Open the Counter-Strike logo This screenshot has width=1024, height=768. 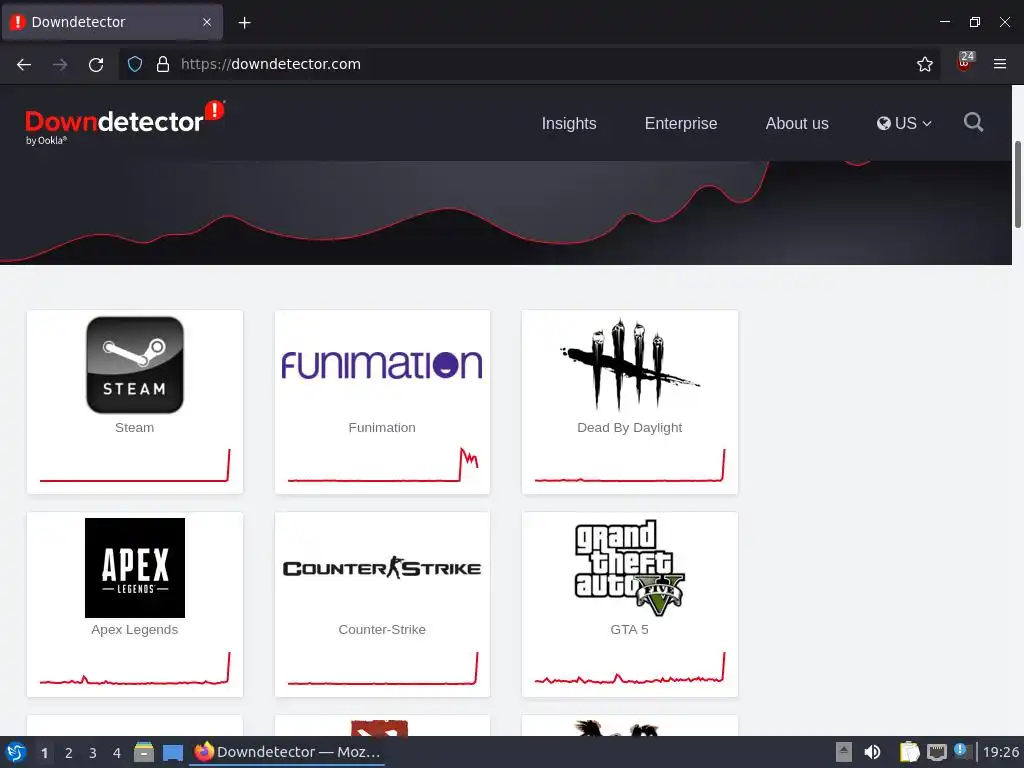pos(382,568)
